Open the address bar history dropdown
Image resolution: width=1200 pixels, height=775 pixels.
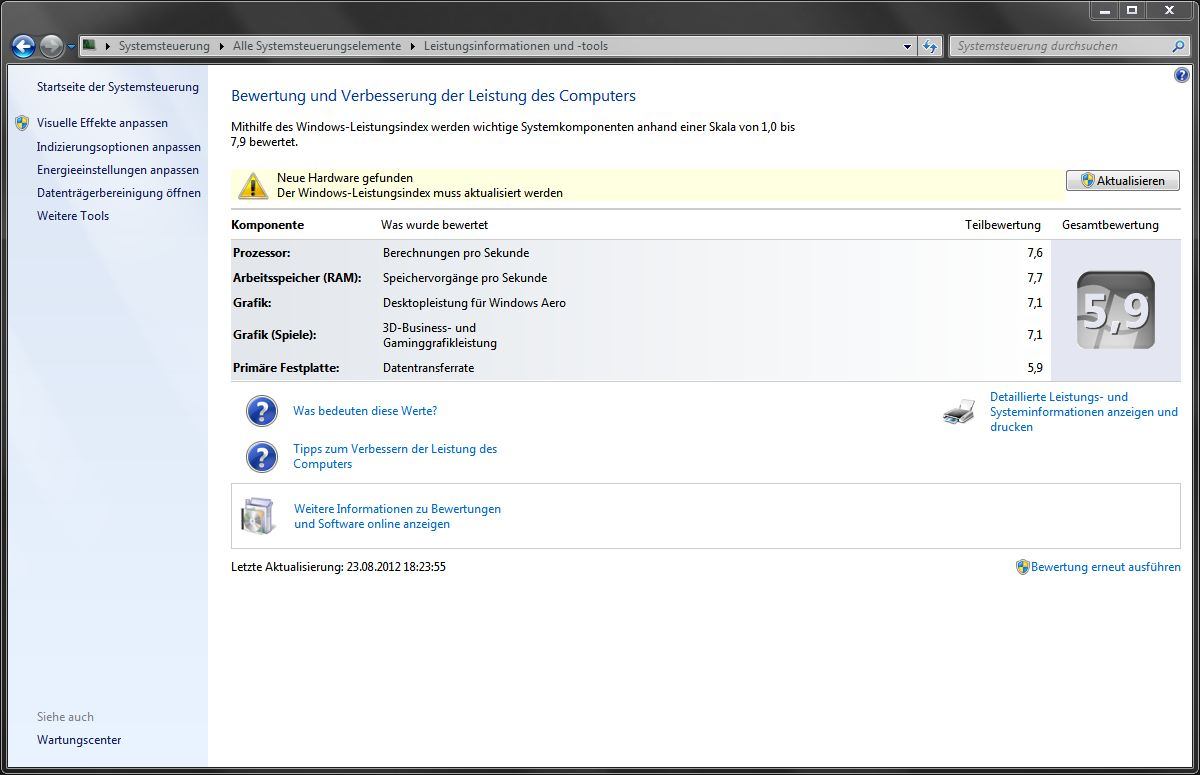(907, 46)
